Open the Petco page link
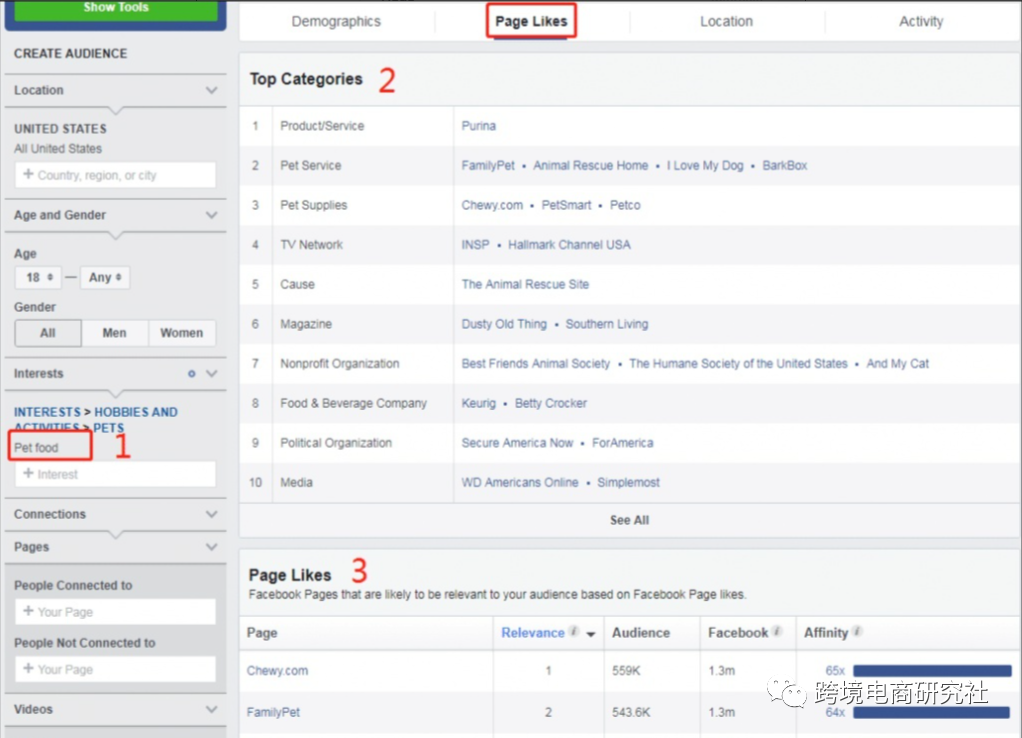Screen dimensions: 1022x738 point(625,205)
